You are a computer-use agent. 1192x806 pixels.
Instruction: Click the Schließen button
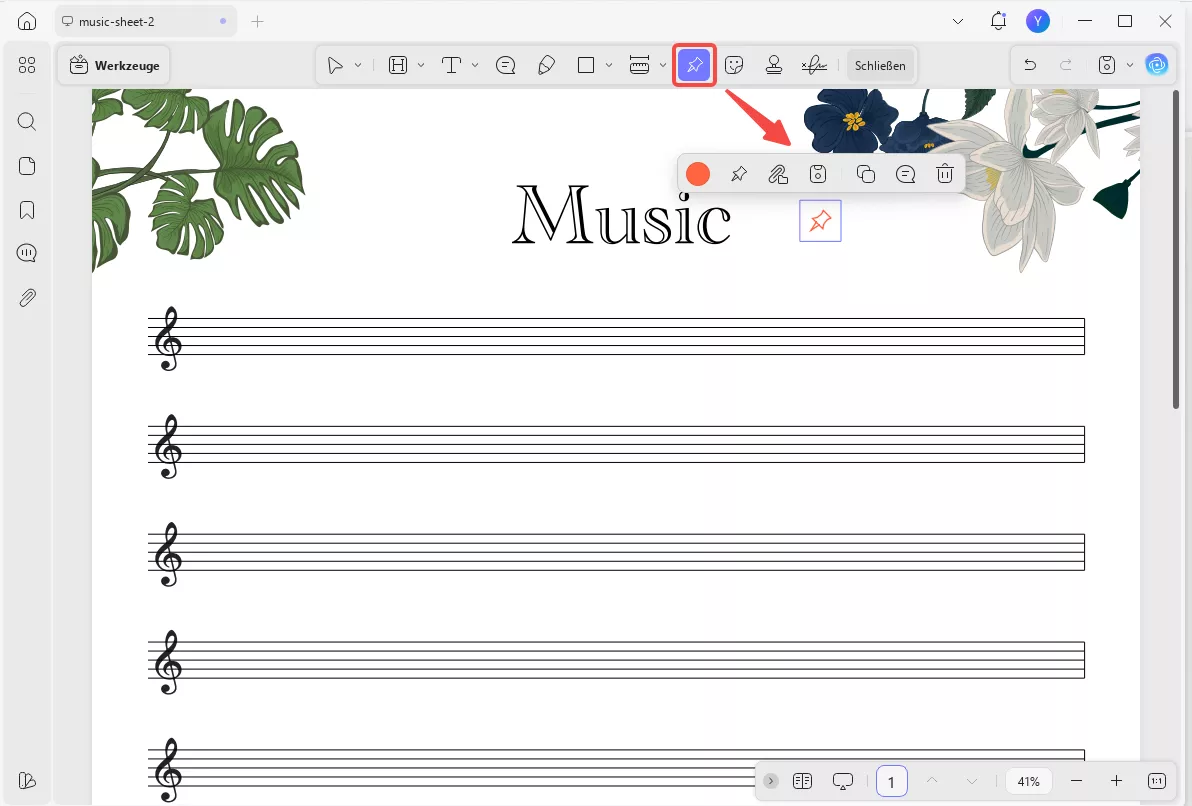tap(880, 64)
